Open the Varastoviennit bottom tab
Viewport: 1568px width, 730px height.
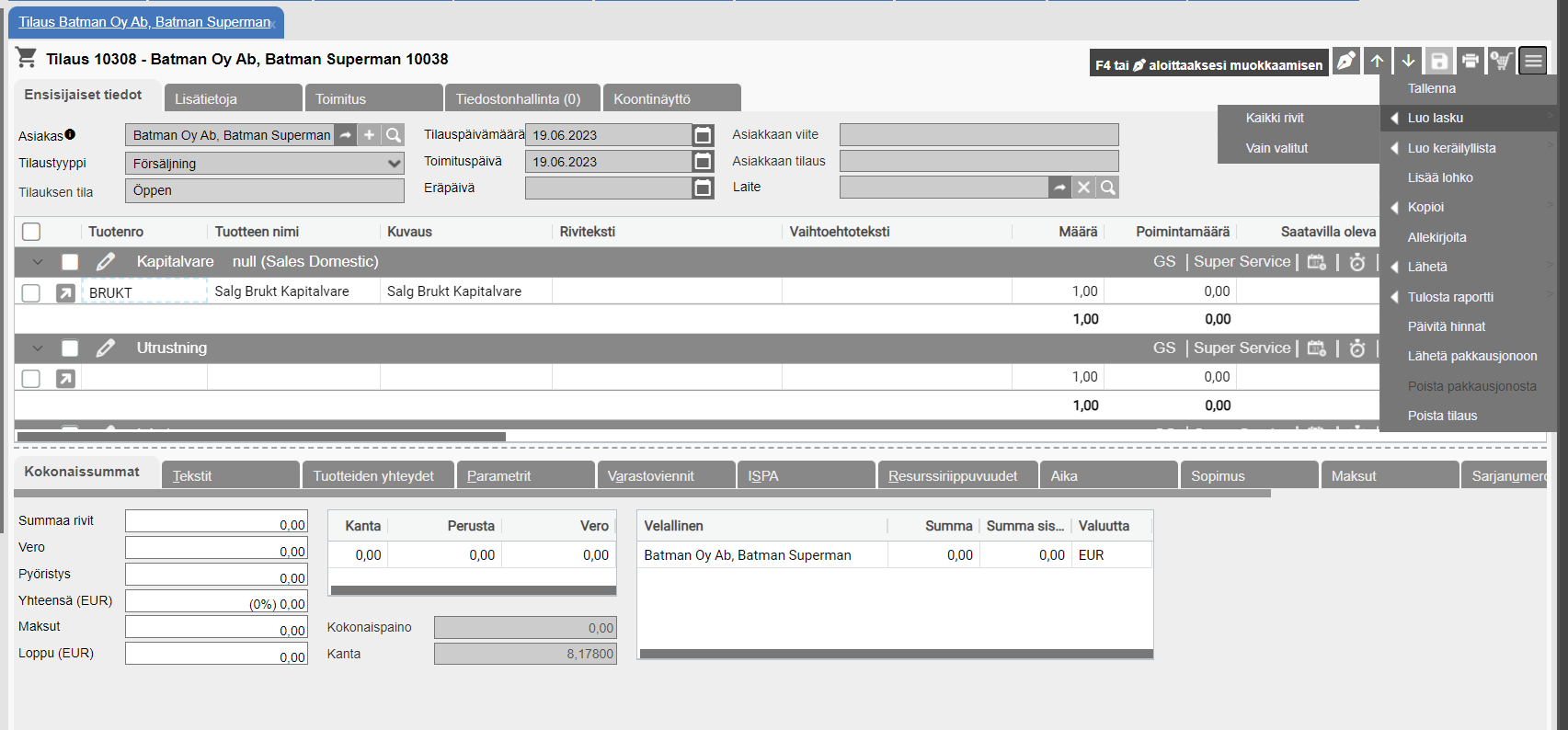pyautogui.click(x=666, y=475)
